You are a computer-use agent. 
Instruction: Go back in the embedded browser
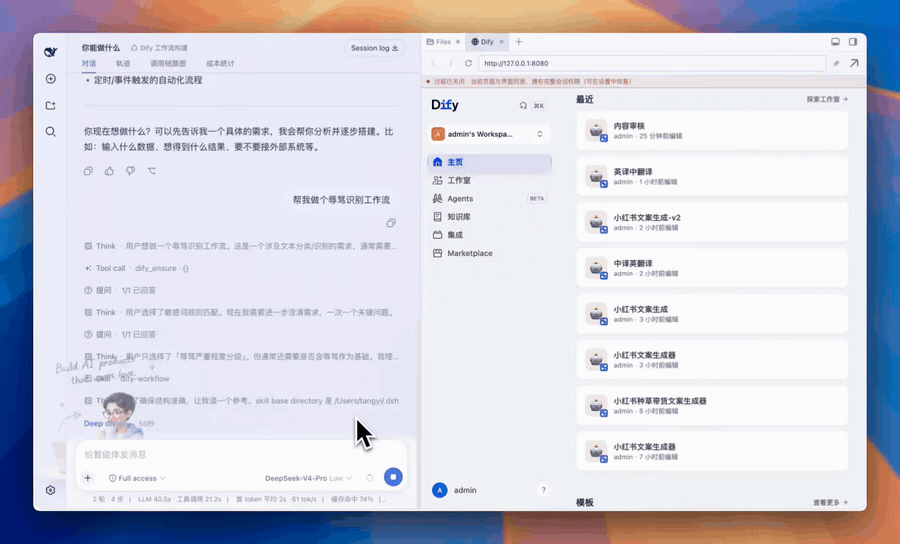tap(433, 63)
